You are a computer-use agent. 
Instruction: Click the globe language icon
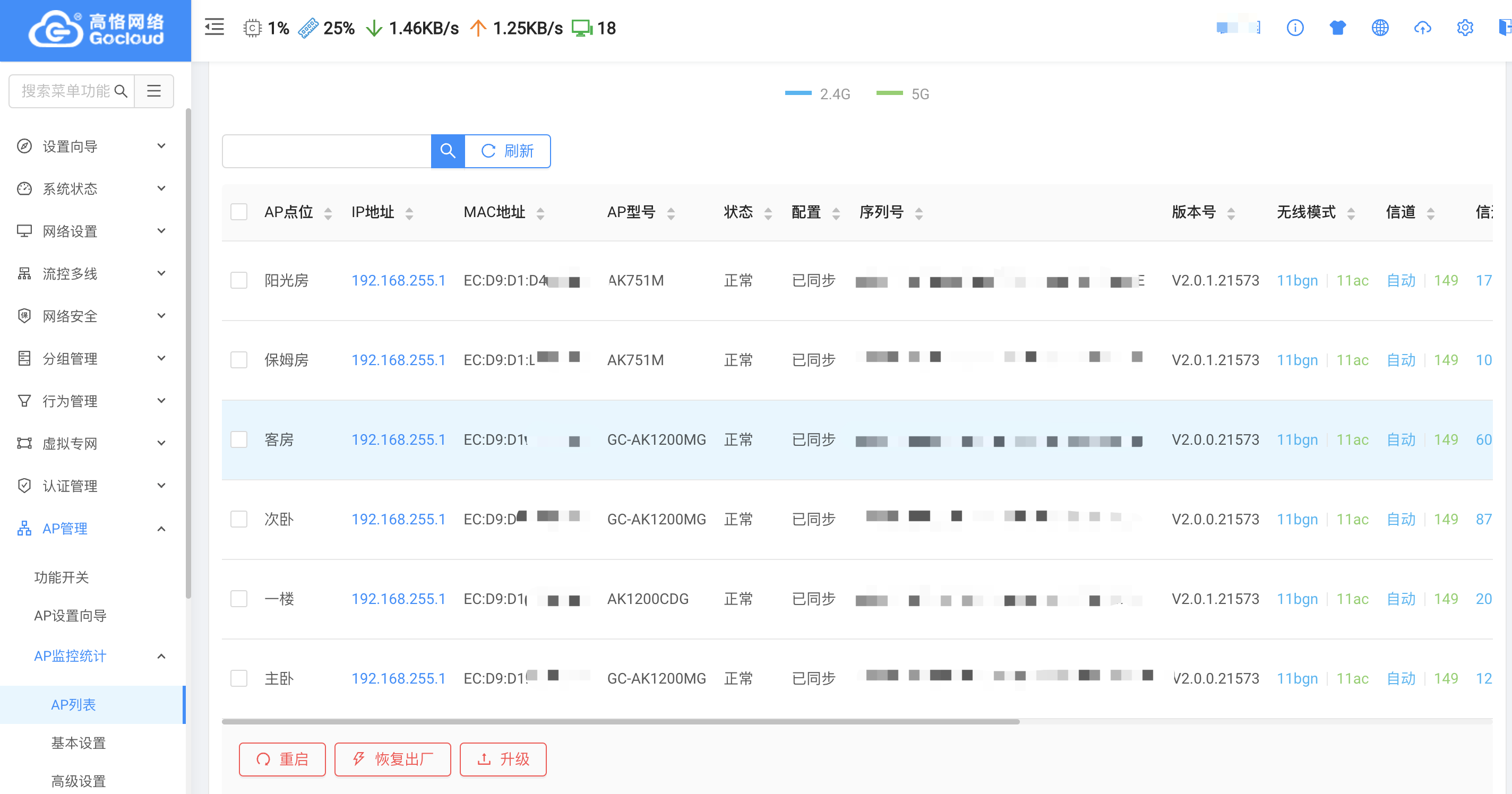click(x=1380, y=28)
